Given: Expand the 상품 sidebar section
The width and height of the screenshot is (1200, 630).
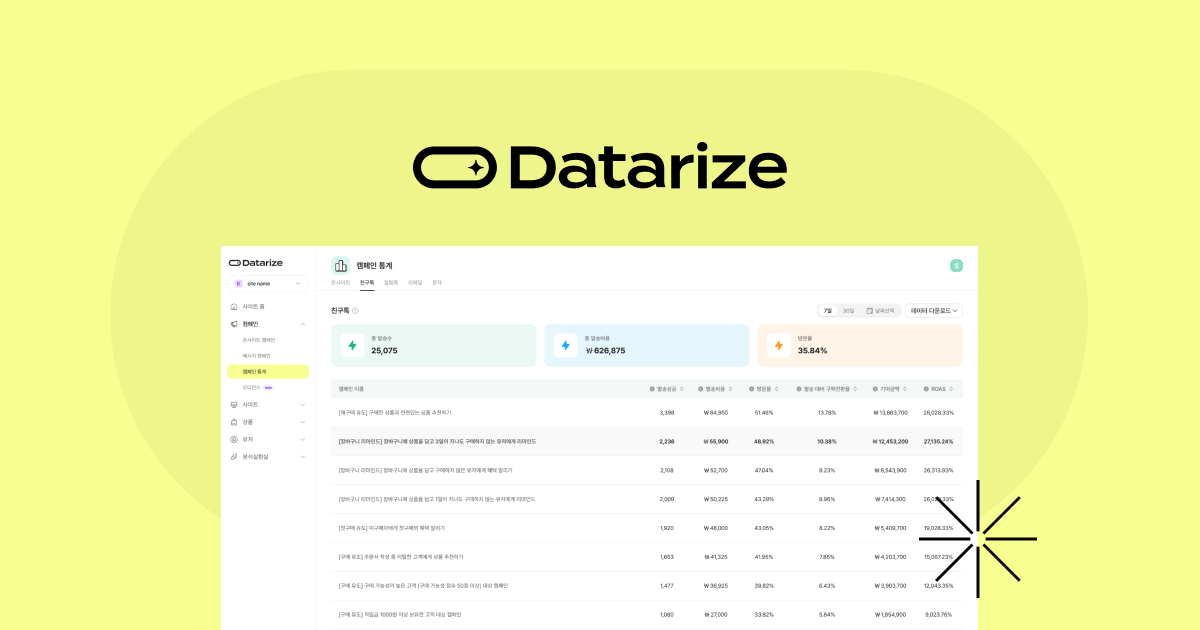Looking at the screenshot, I should (303, 422).
